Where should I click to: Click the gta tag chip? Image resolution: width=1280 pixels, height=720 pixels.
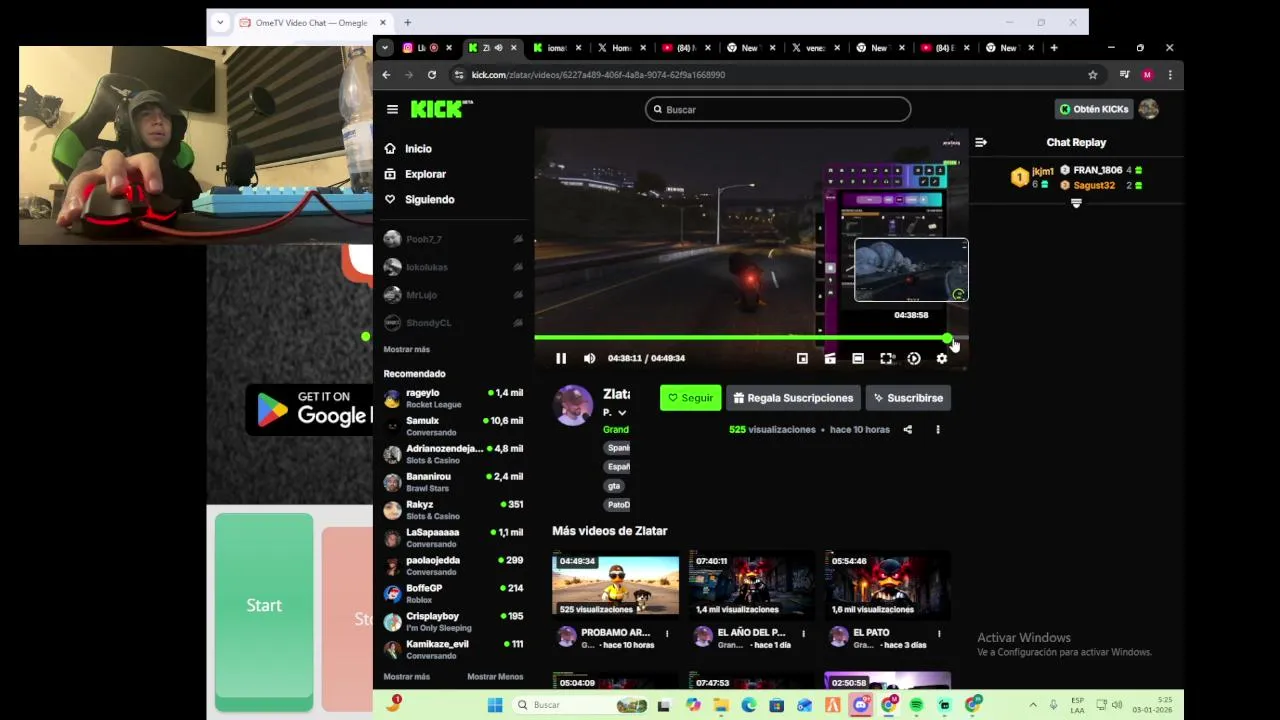(x=614, y=486)
